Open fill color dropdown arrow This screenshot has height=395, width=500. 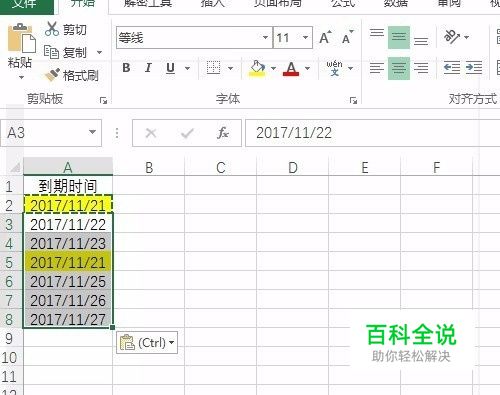pyautogui.click(x=273, y=68)
